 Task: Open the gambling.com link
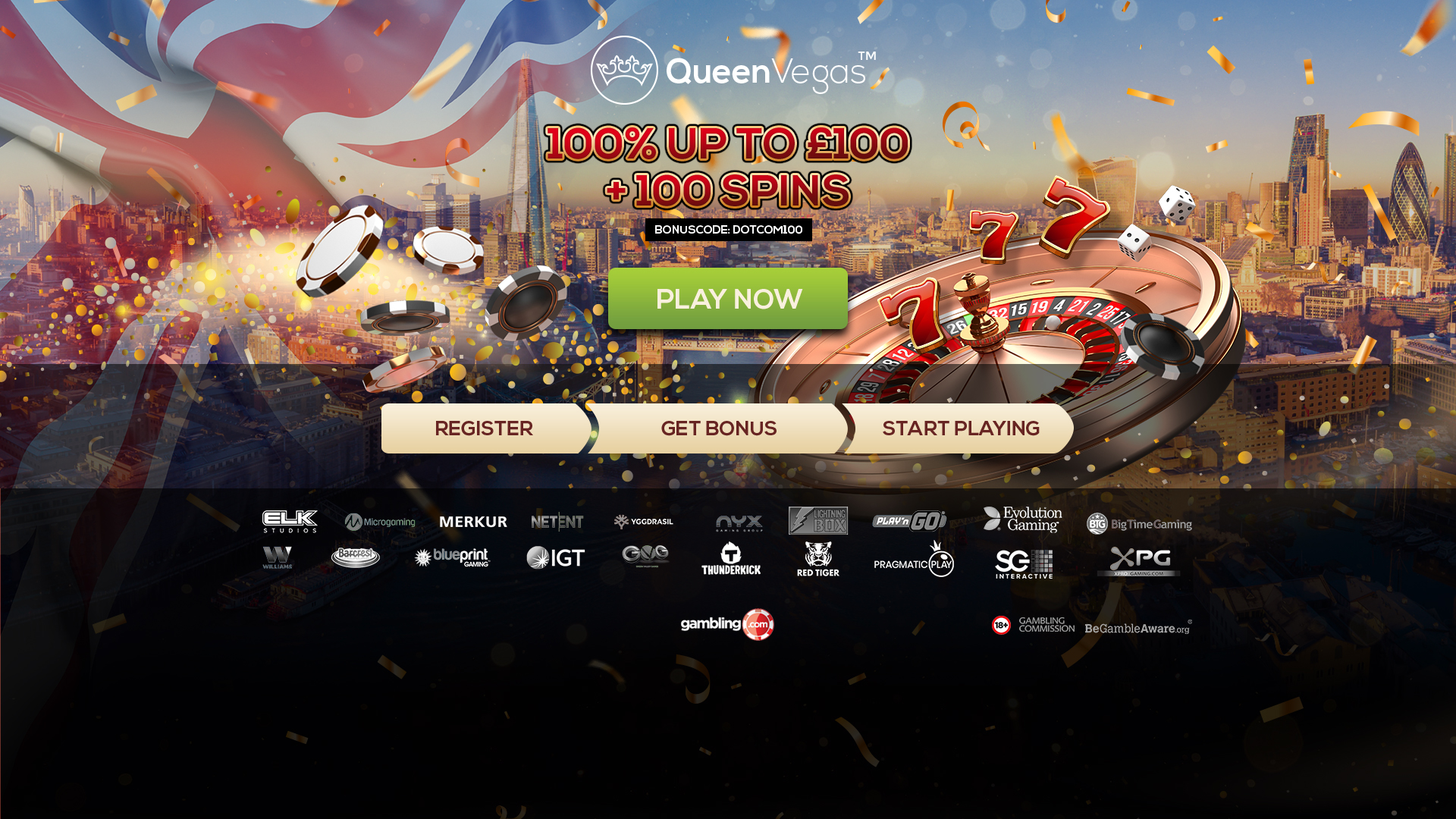pyautogui.click(x=727, y=624)
